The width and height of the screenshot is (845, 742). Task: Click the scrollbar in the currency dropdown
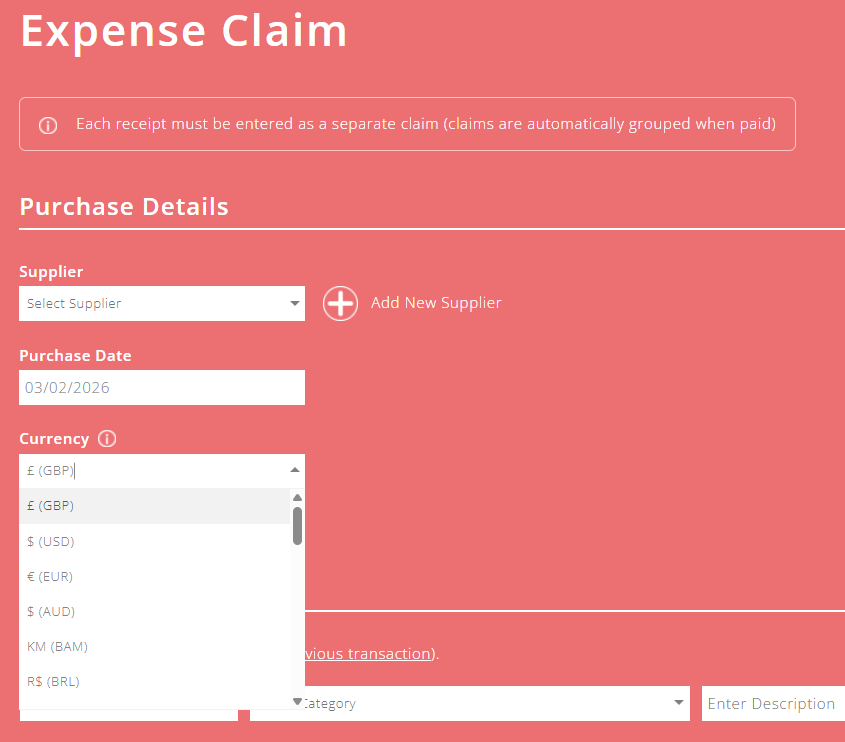(x=296, y=530)
